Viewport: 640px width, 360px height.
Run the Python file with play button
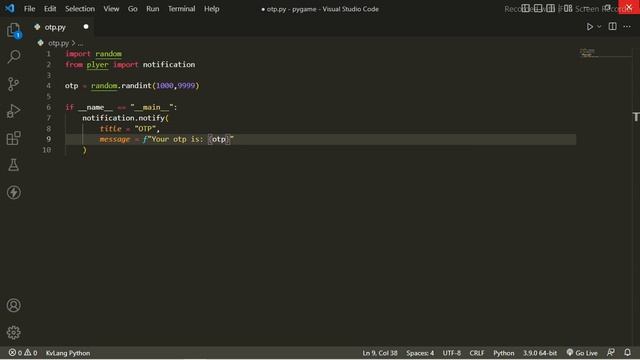pos(589,27)
